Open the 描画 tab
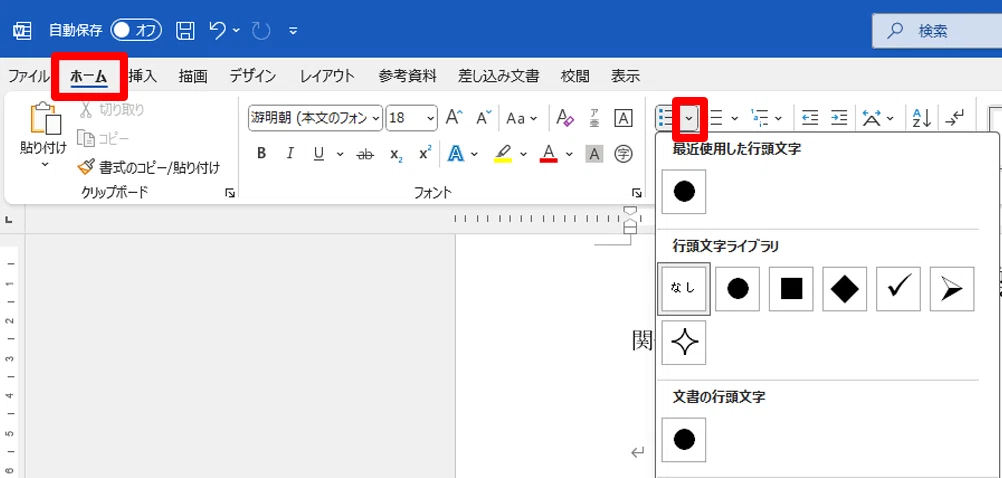1002x478 pixels. point(193,76)
